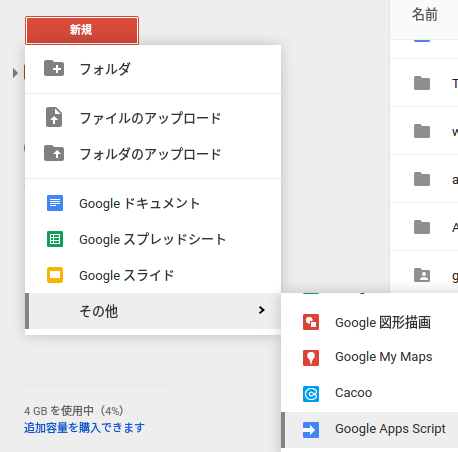Click the folder icon in row T
This screenshot has width=458, height=452.
coord(422,83)
